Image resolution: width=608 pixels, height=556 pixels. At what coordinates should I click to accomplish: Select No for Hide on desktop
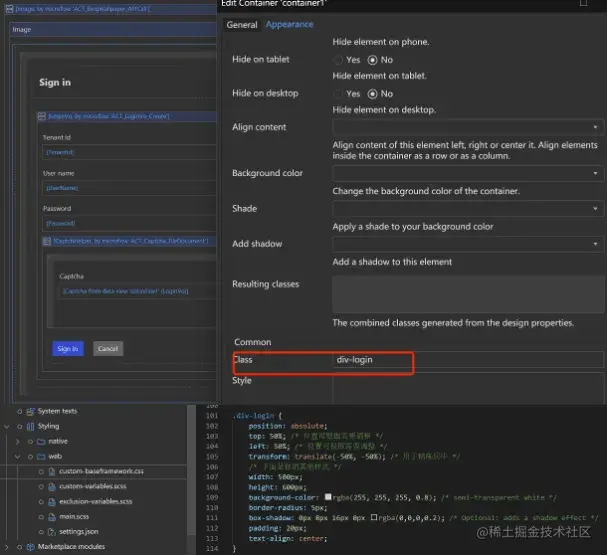[372, 94]
